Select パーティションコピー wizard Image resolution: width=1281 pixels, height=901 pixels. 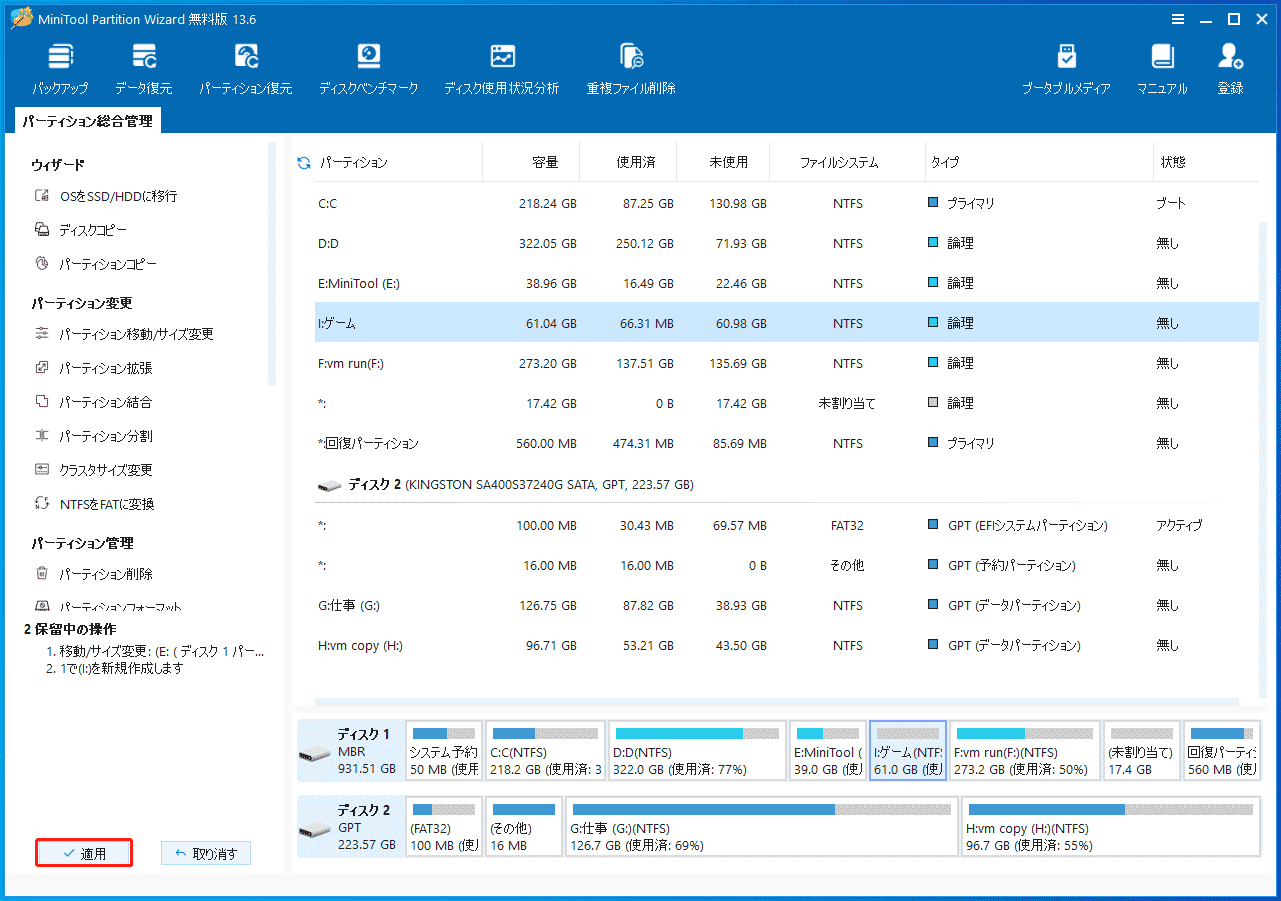[95, 264]
